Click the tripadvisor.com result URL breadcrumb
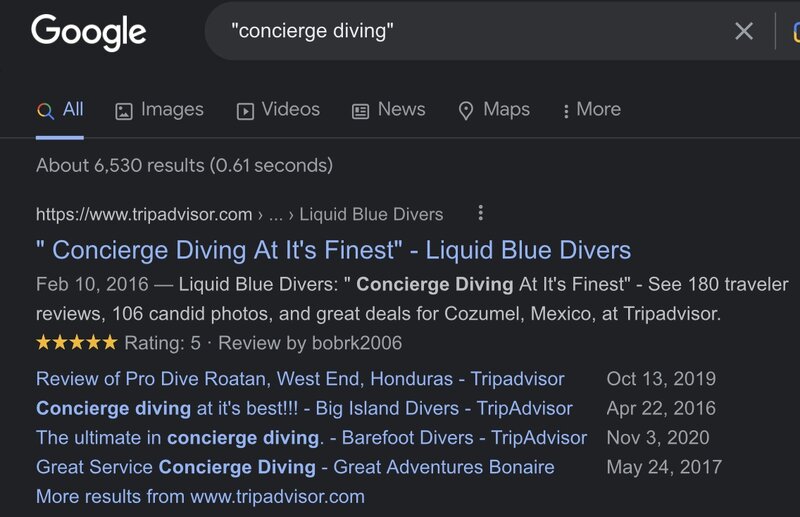800x517 pixels. [239, 214]
